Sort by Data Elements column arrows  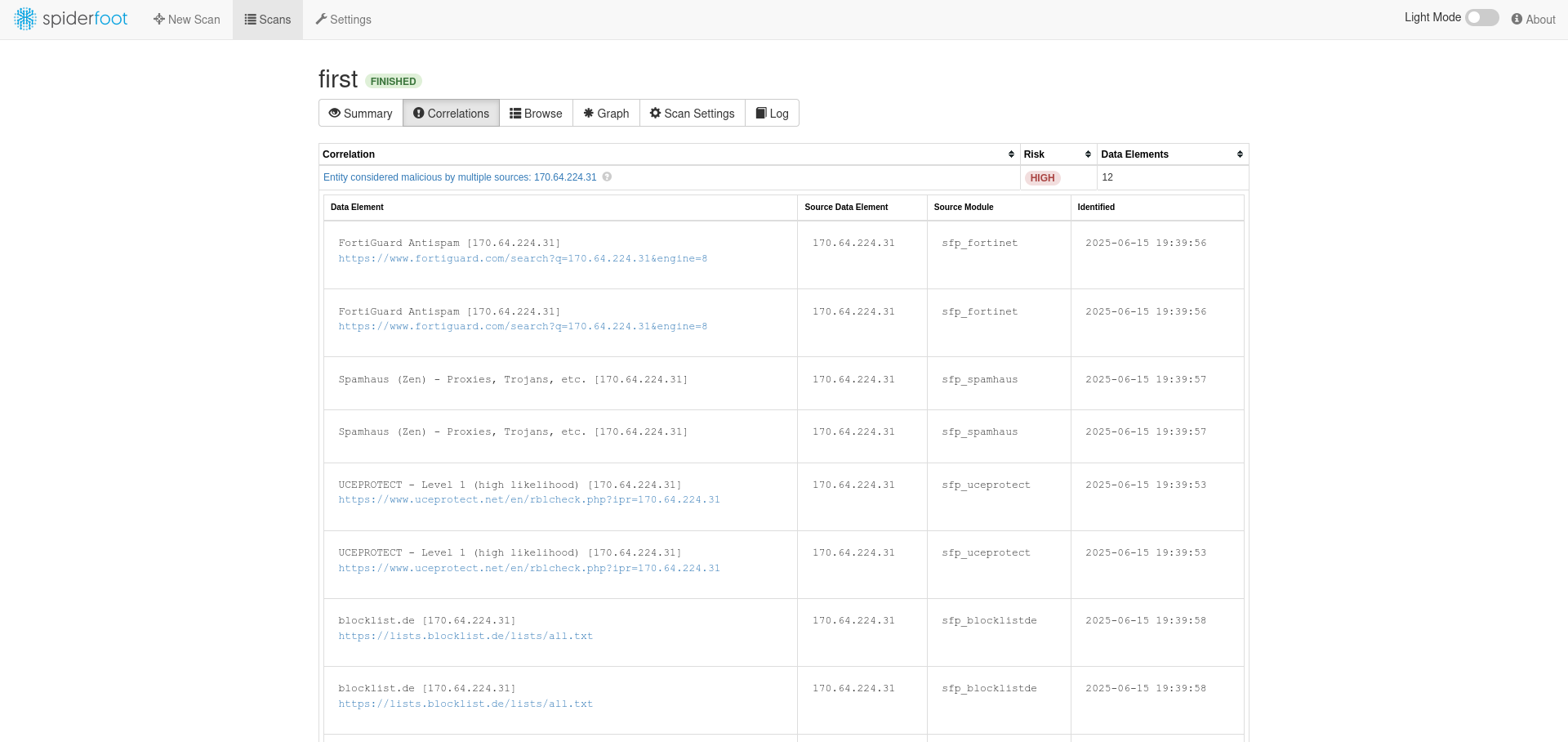1240,154
